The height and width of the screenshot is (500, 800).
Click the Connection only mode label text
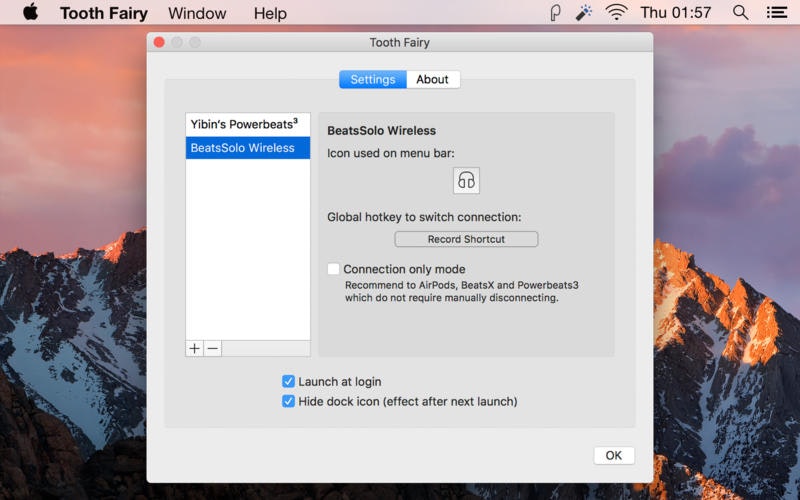tap(404, 269)
